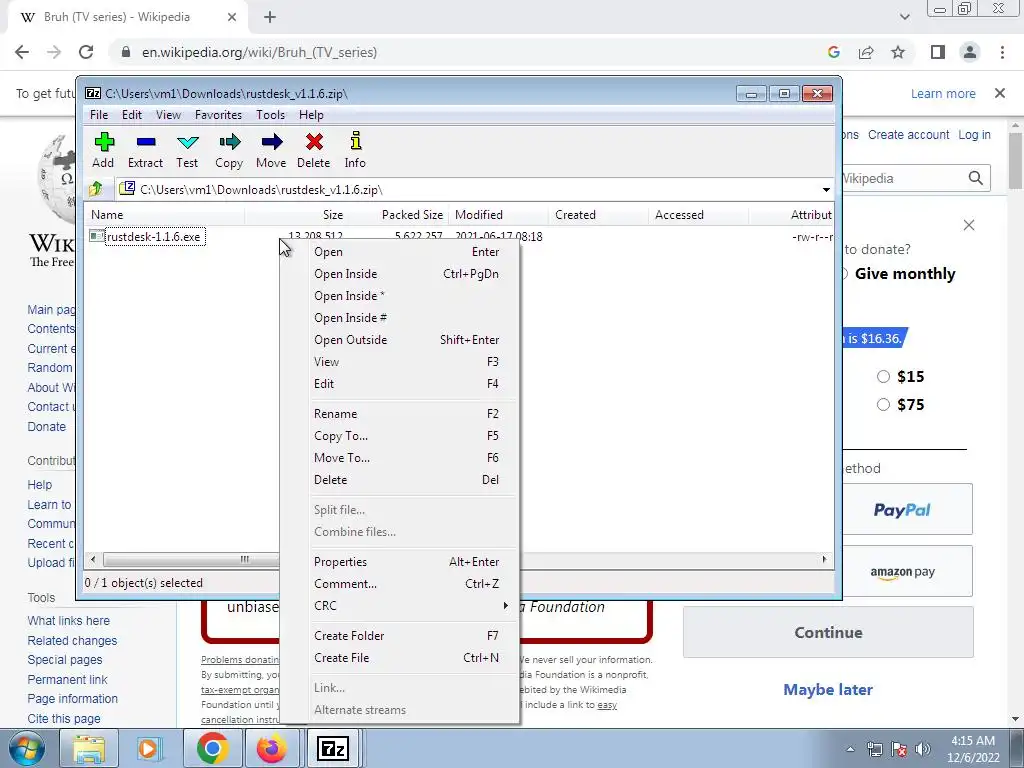
Task: Select the $15 donation radio button
Action: 883,377
